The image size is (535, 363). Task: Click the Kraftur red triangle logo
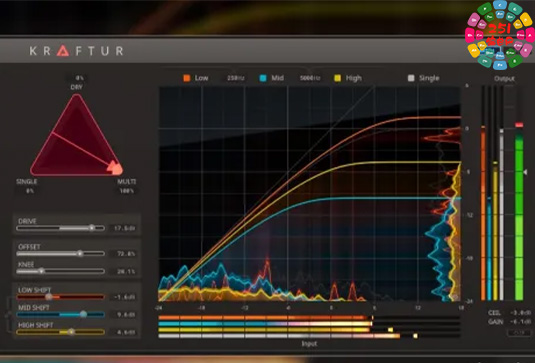tap(63, 51)
